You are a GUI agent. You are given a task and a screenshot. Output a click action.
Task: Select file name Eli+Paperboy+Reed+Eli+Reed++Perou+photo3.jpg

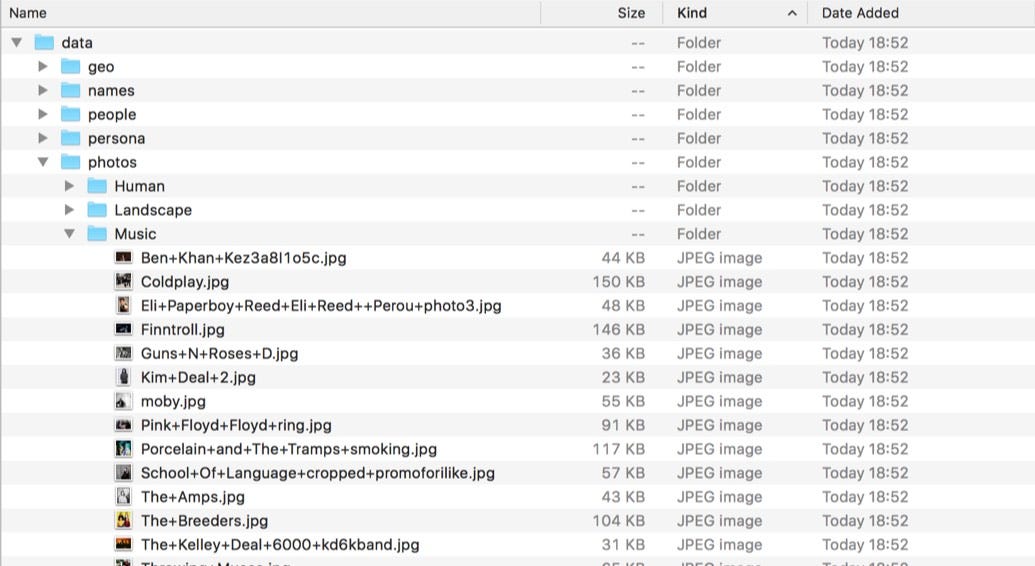pyautogui.click(x=321, y=306)
